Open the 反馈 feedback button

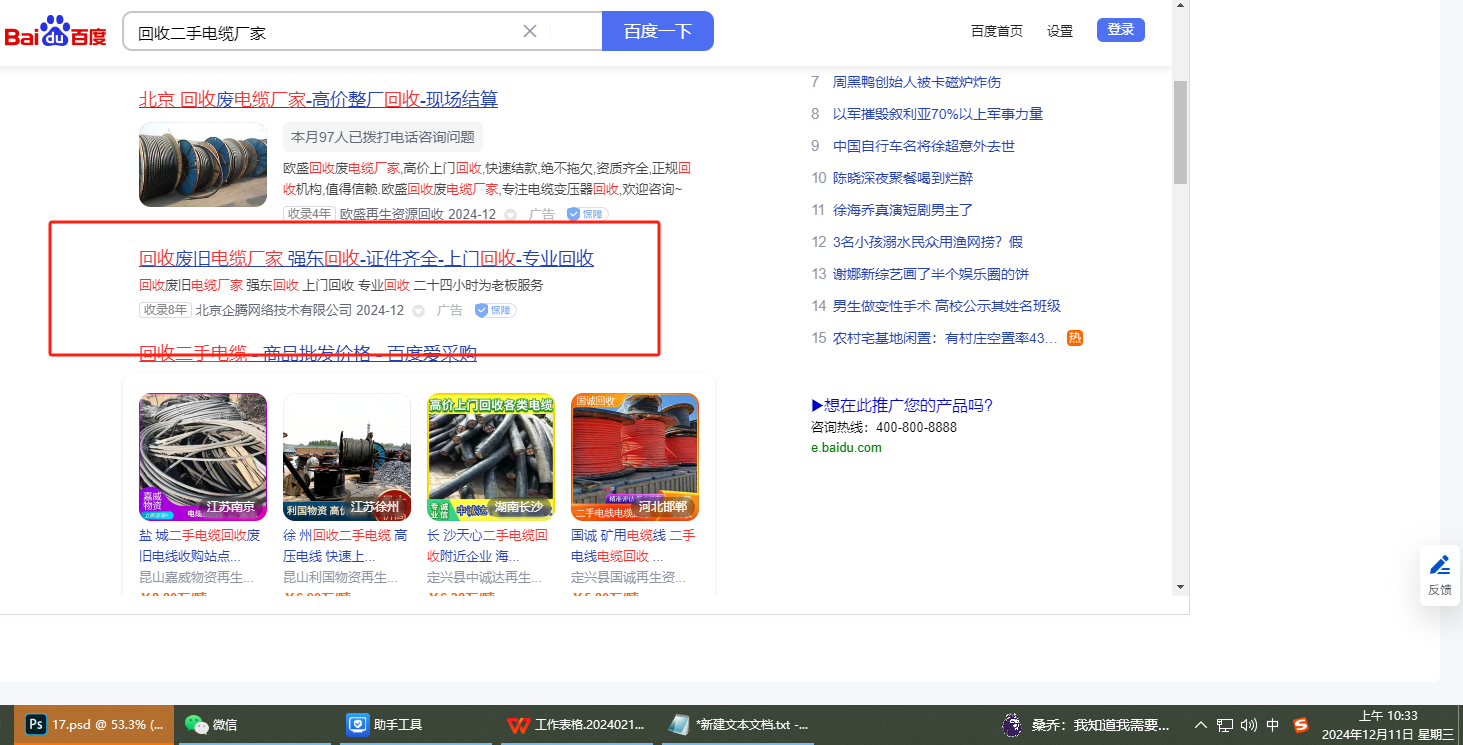(x=1440, y=575)
